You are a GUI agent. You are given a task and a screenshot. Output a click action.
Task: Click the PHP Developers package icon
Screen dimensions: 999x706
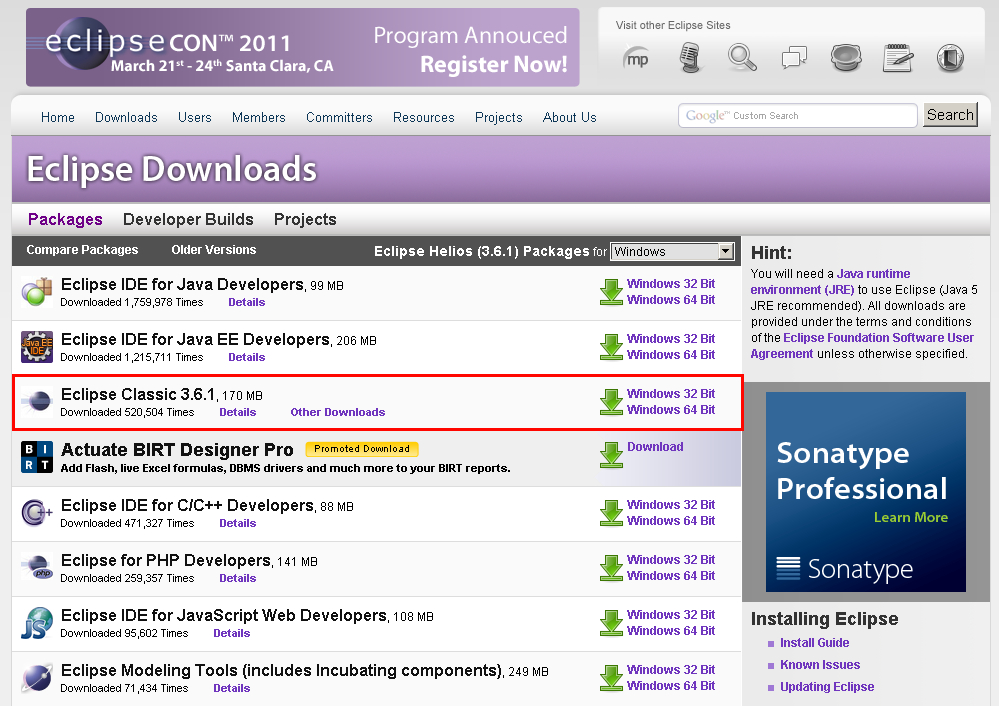(37, 568)
